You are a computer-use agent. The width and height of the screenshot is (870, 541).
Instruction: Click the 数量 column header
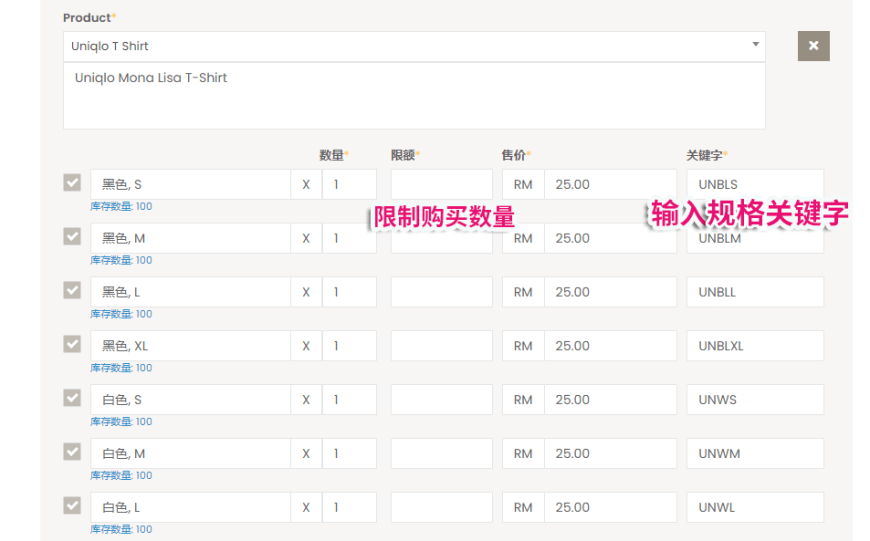click(x=332, y=155)
